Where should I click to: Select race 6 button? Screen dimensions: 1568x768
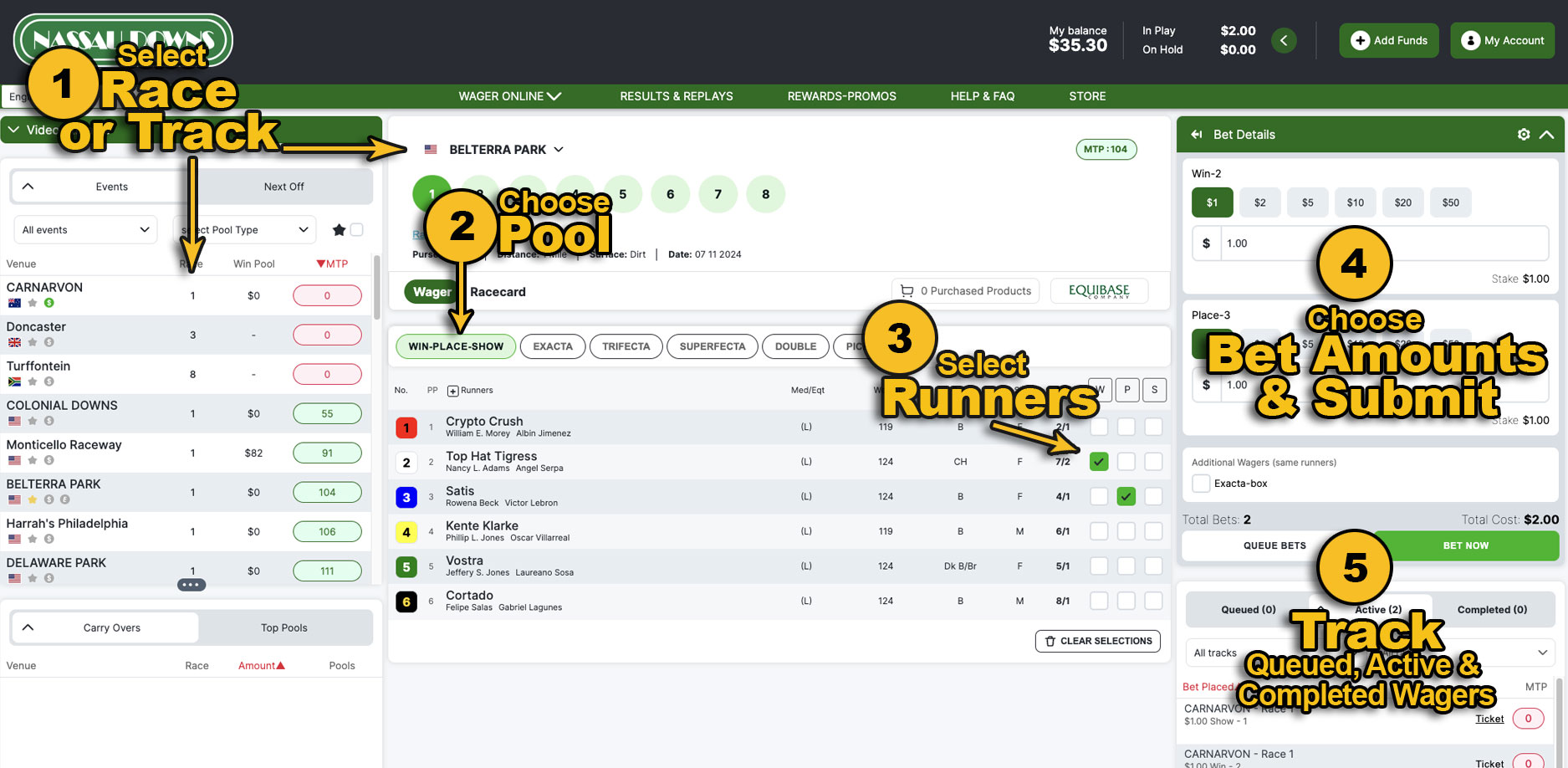point(670,194)
